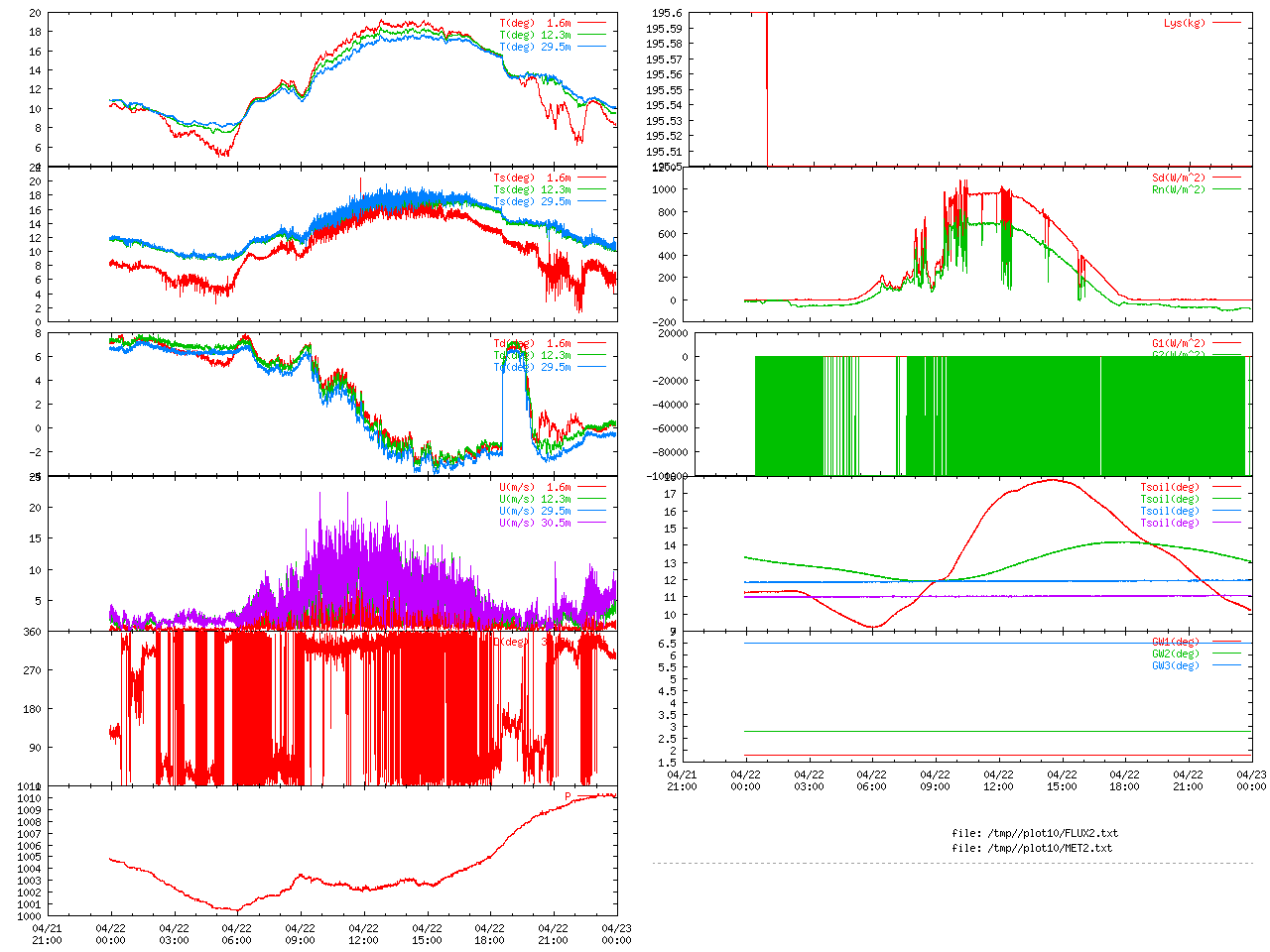The width and height of the screenshot is (1270, 952).
Task: Click the purple "Tsoil(deg)" legend entry
Action: click(x=1170, y=523)
